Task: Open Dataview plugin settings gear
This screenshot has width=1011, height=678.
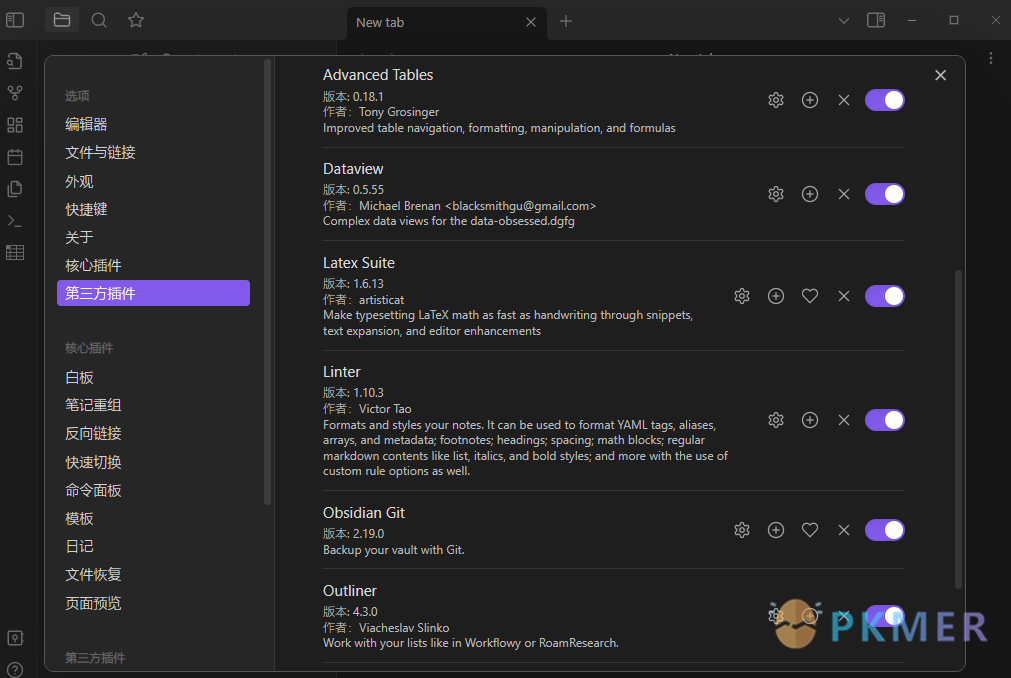Action: [x=776, y=194]
